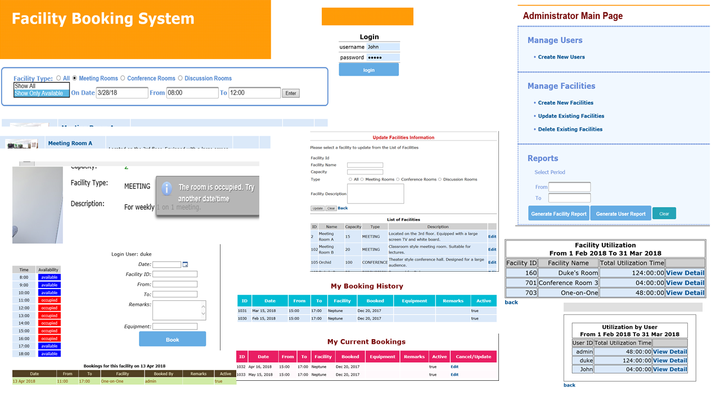Click the booking form Date field

pyautogui.click(x=167, y=264)
